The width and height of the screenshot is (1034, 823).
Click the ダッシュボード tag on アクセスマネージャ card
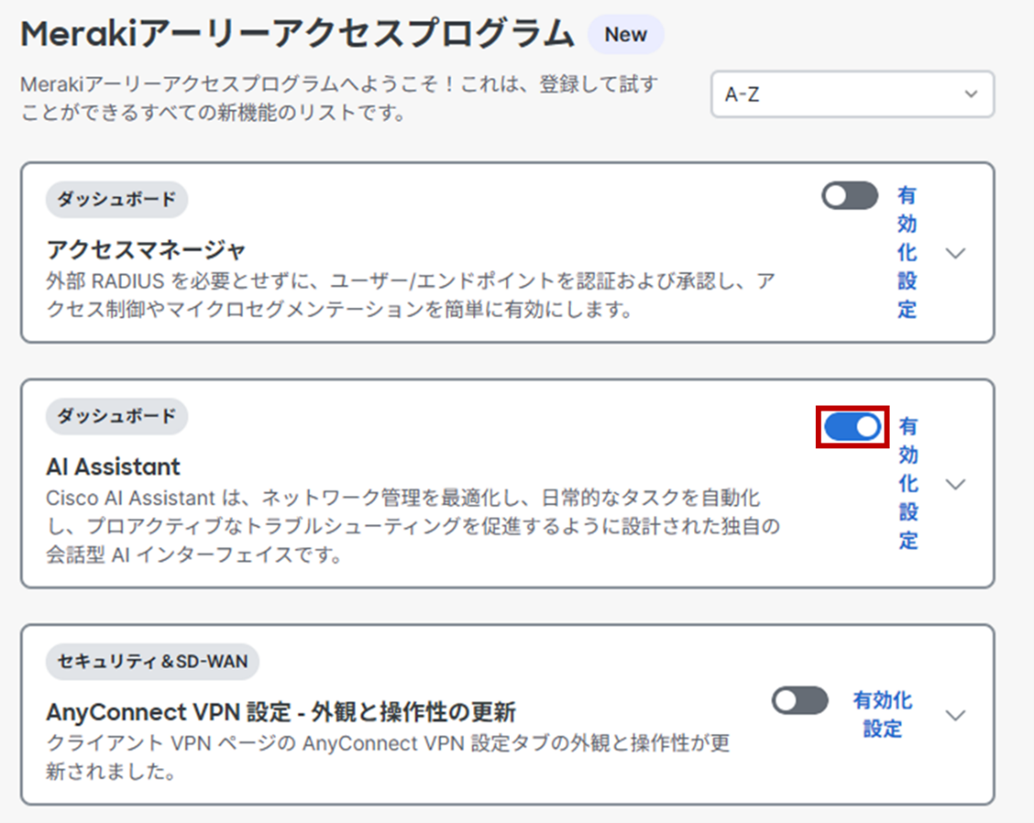[x=117, y=199]
